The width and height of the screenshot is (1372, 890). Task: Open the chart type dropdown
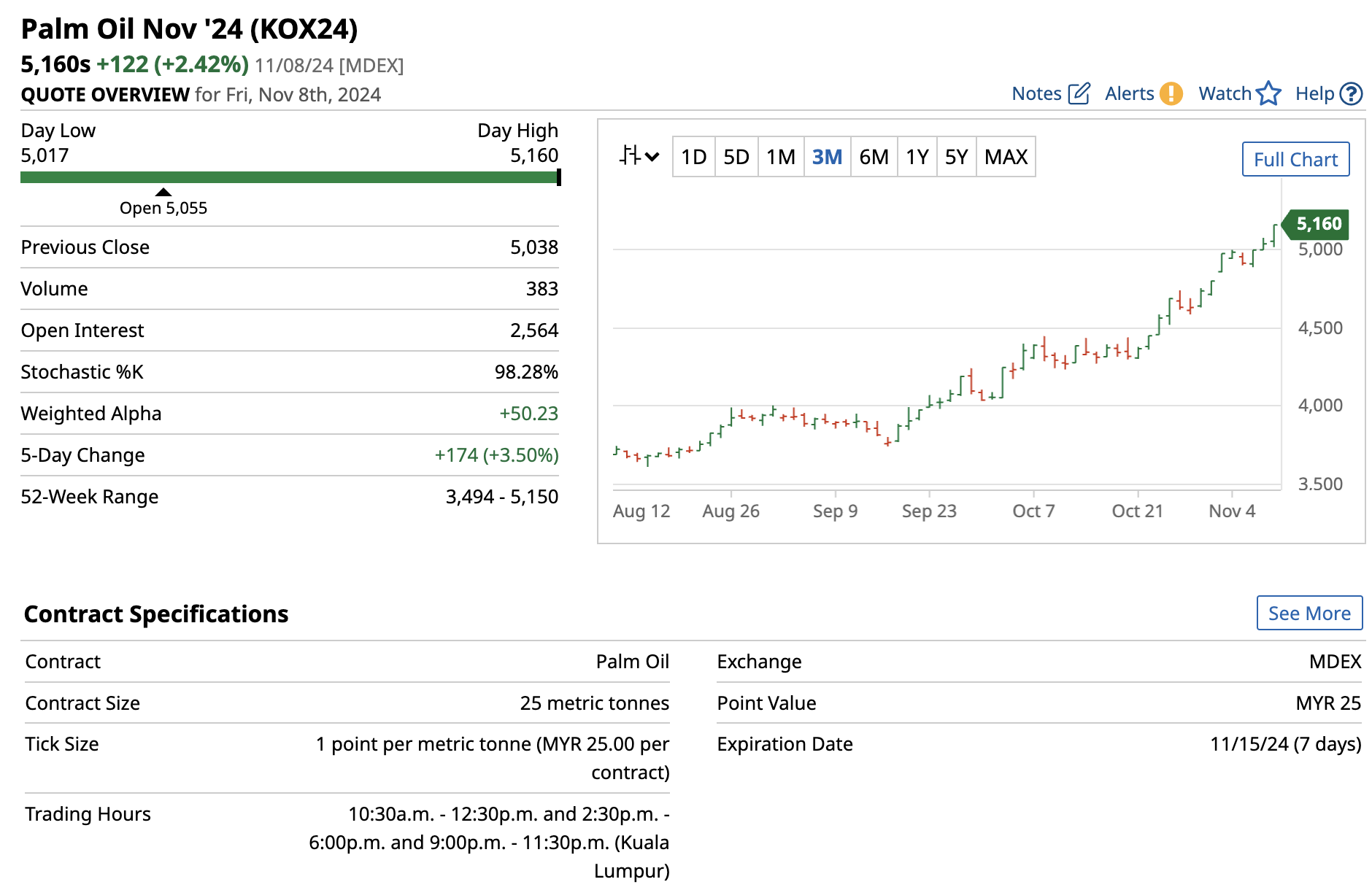pyautogui.click(x=639, y=156)
